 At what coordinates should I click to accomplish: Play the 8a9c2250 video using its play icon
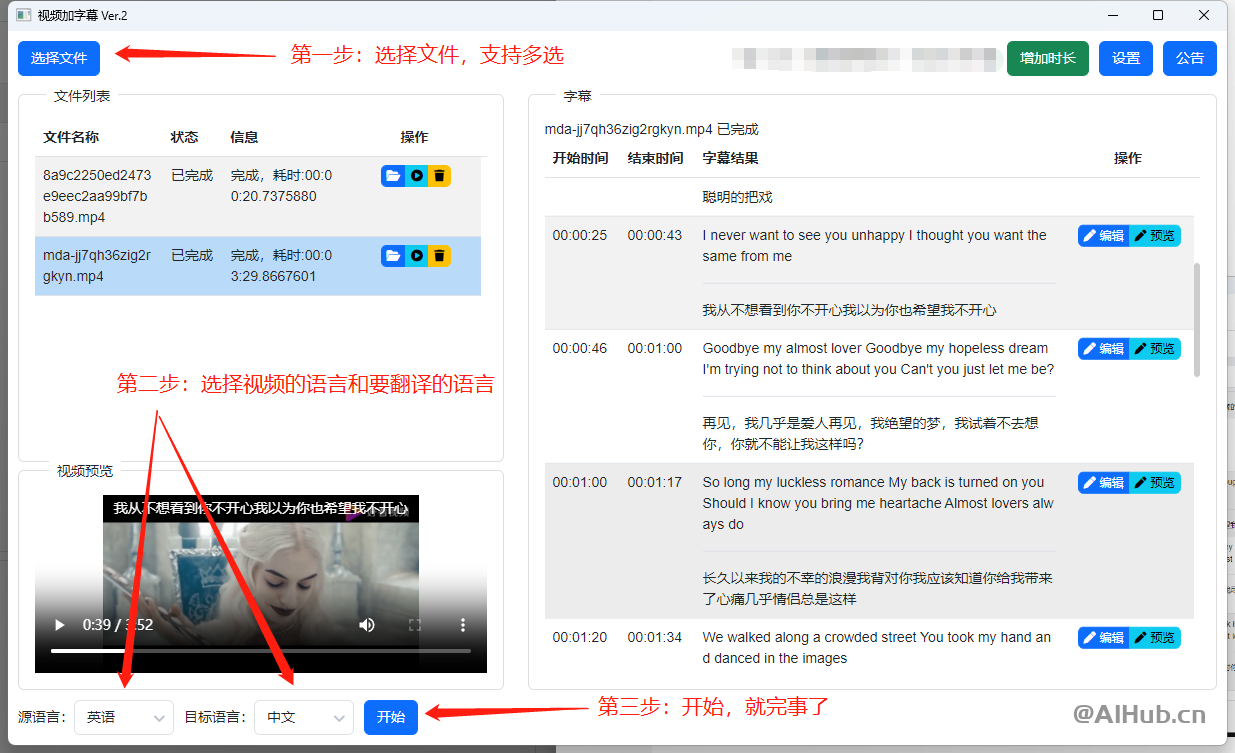click(x=416, y=175)
